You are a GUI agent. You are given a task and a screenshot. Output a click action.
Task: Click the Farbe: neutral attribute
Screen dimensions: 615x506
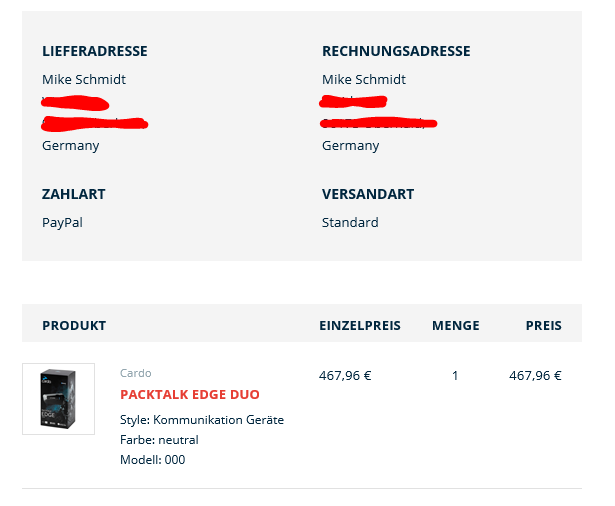159,440
